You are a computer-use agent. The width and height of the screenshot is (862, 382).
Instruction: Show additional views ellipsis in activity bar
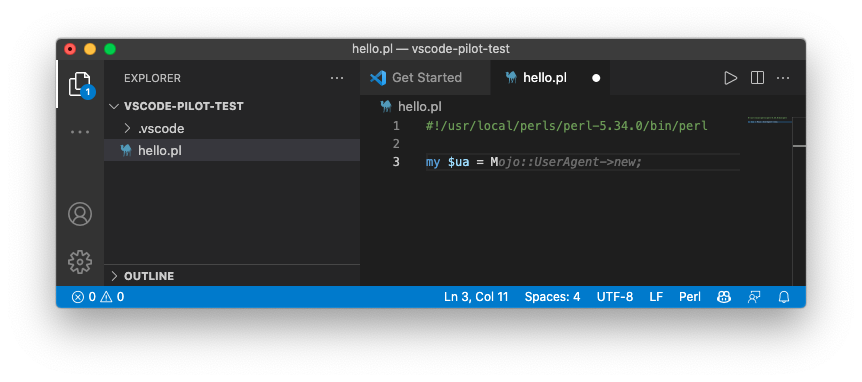[80, 132]
